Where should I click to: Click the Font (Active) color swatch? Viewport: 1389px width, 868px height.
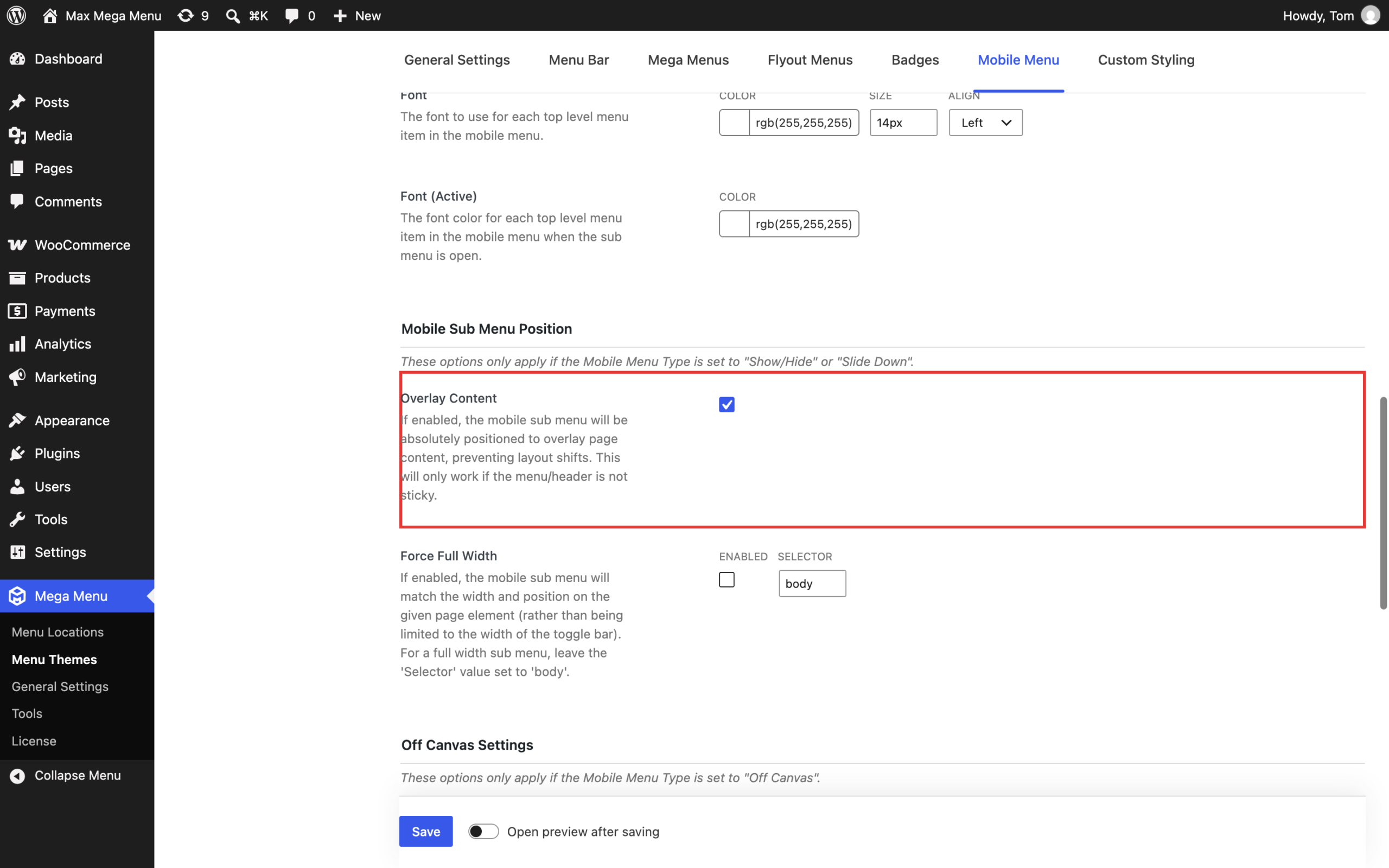pos(734,224)
